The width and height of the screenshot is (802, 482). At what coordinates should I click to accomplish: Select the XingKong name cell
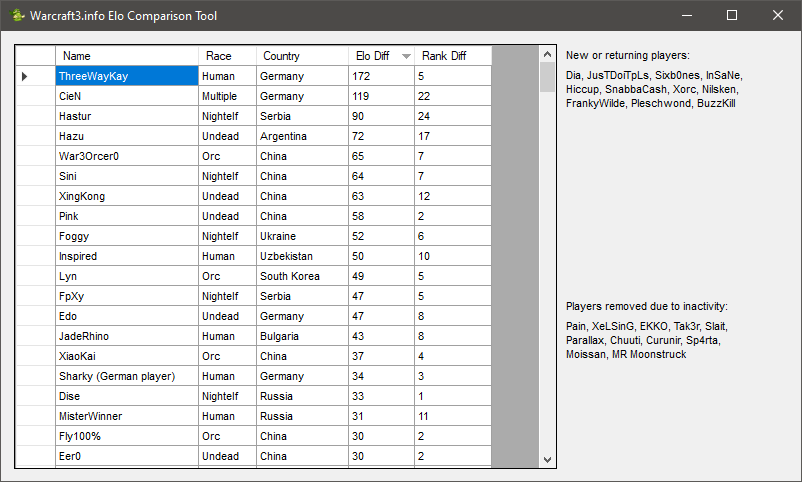tap(127, 196)
